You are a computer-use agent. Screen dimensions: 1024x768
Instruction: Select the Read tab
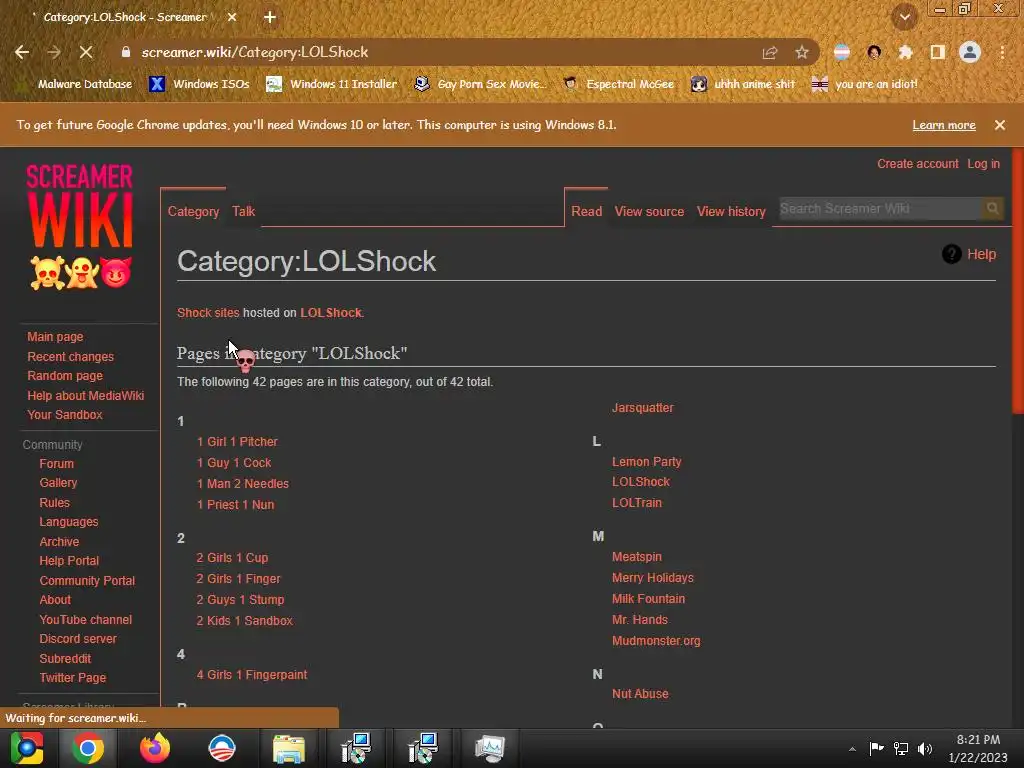(x=586, y=211)
